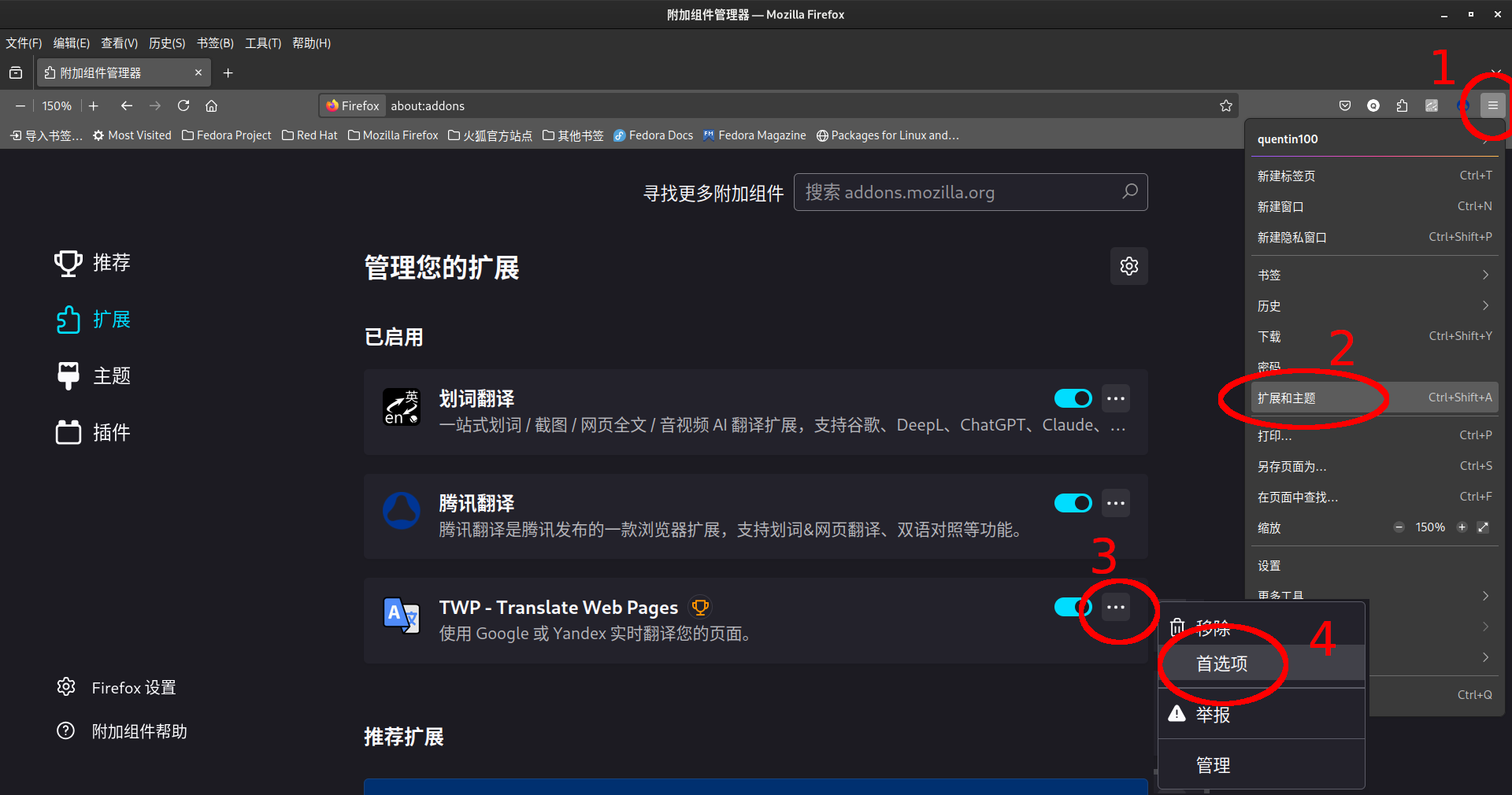Viewport: 1512px width, 795px height.
Task: Click the search magnifier icon in addons search
Action: 1129,191
